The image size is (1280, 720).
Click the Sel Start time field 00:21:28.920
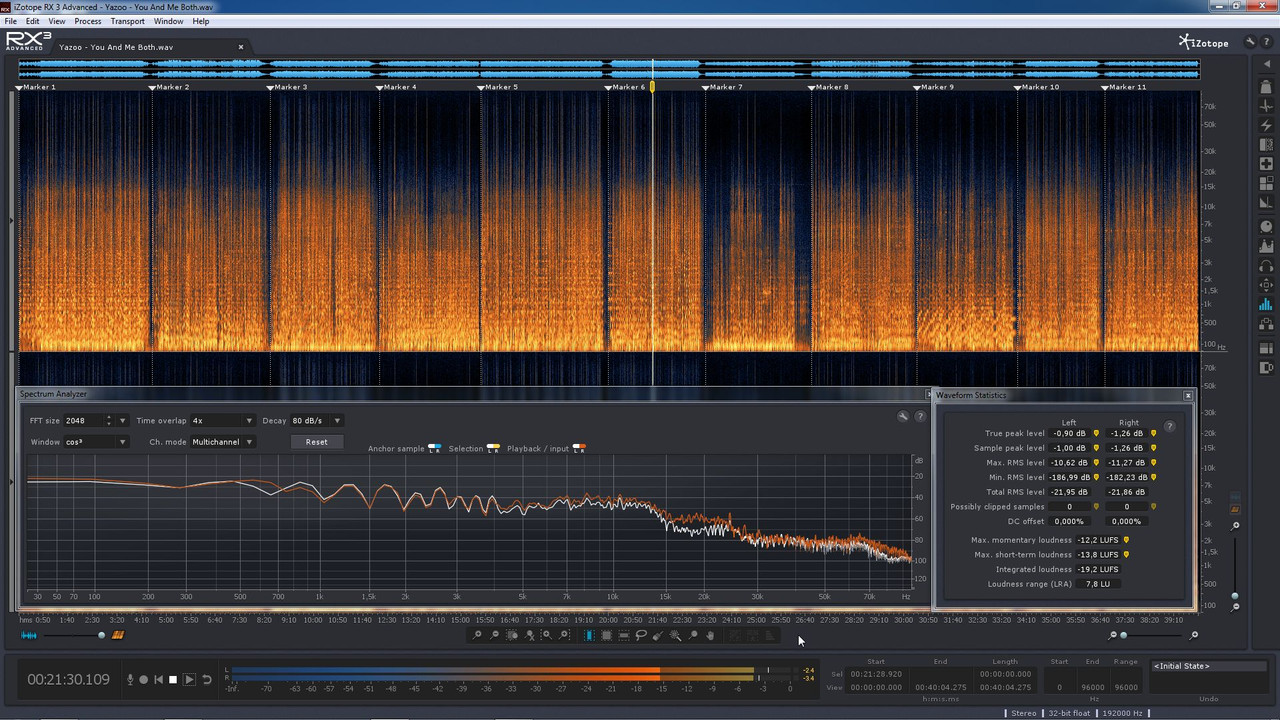pyautogui.click(x=875, y=674)
